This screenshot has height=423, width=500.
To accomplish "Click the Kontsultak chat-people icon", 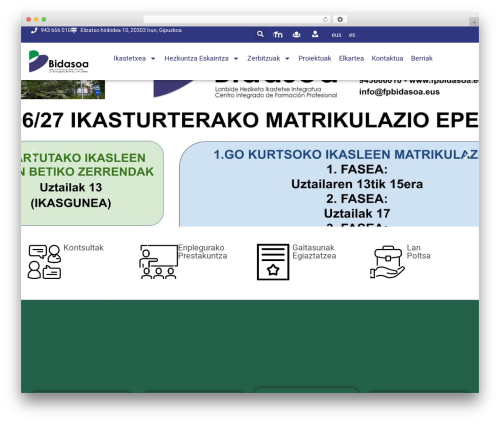I will (44, 262).
